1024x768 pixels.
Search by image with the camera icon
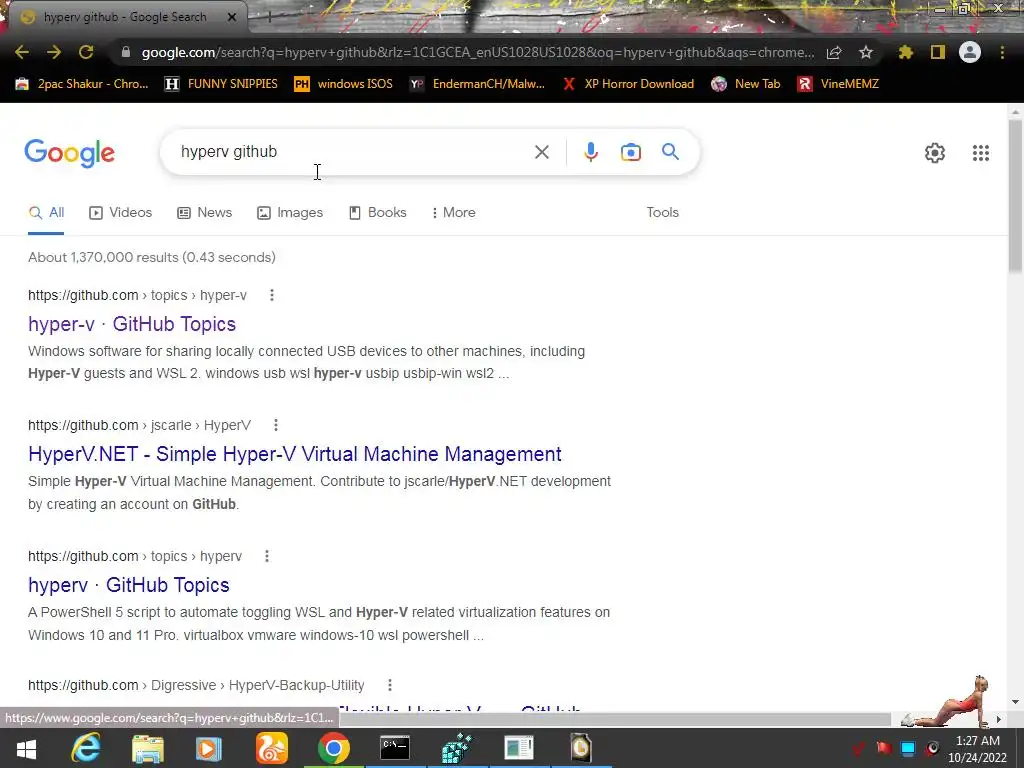[x=631, y=152]
